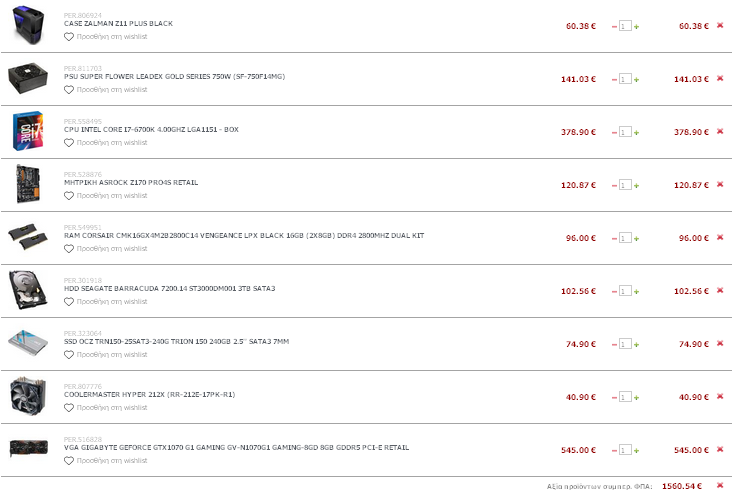Add Zalman Z11 case to wishlist heart
The width and height of the screenshot is (732, 497).
click(x=69, y=36)
